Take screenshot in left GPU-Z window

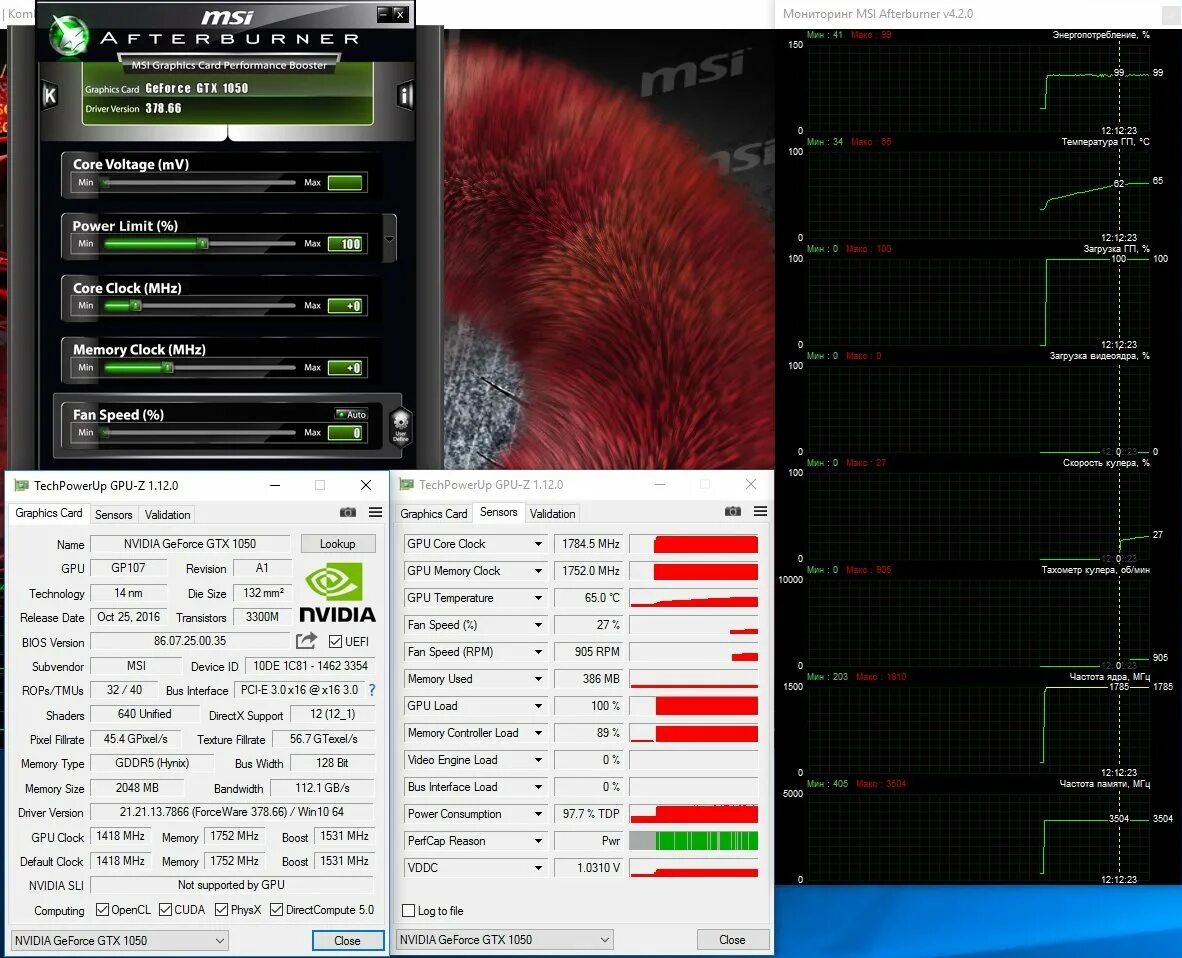[348, 513]
